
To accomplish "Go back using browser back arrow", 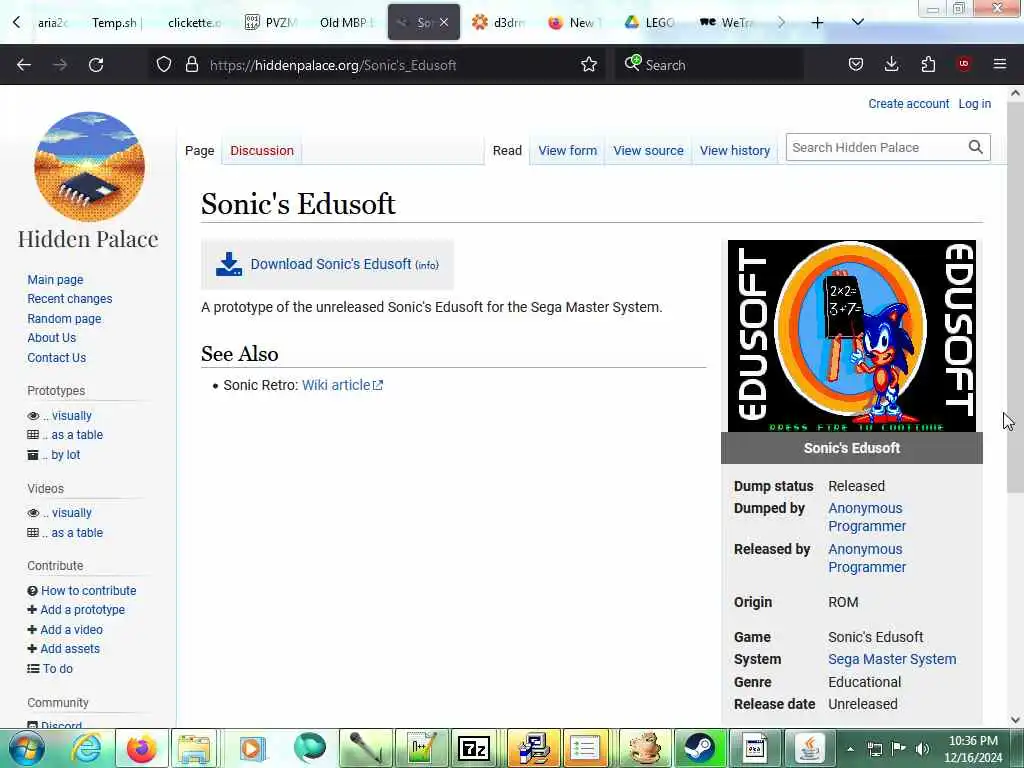I will (x=24, y=65).
